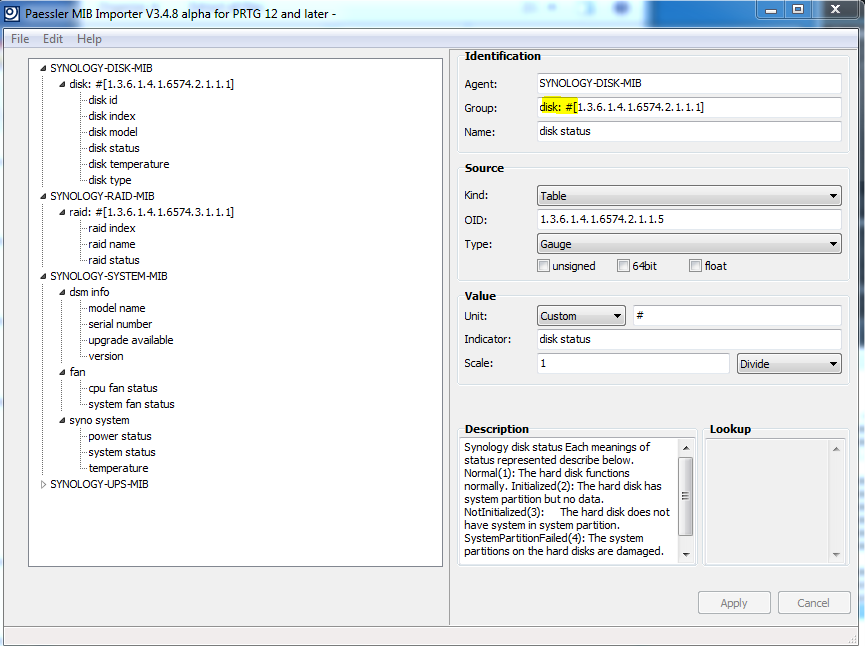Enable the unsigned checkbox

[543, 266]
